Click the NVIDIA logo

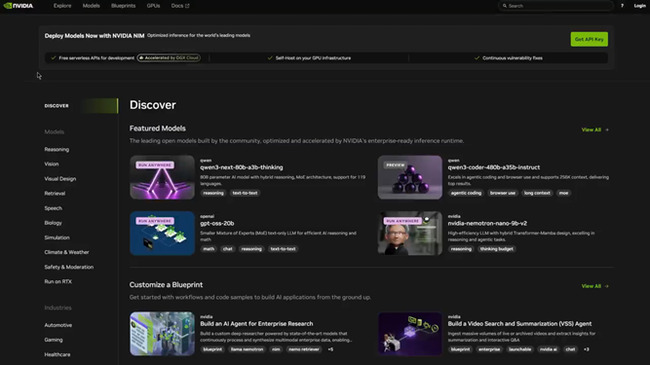pyautogui.click(x=18, y=6)
